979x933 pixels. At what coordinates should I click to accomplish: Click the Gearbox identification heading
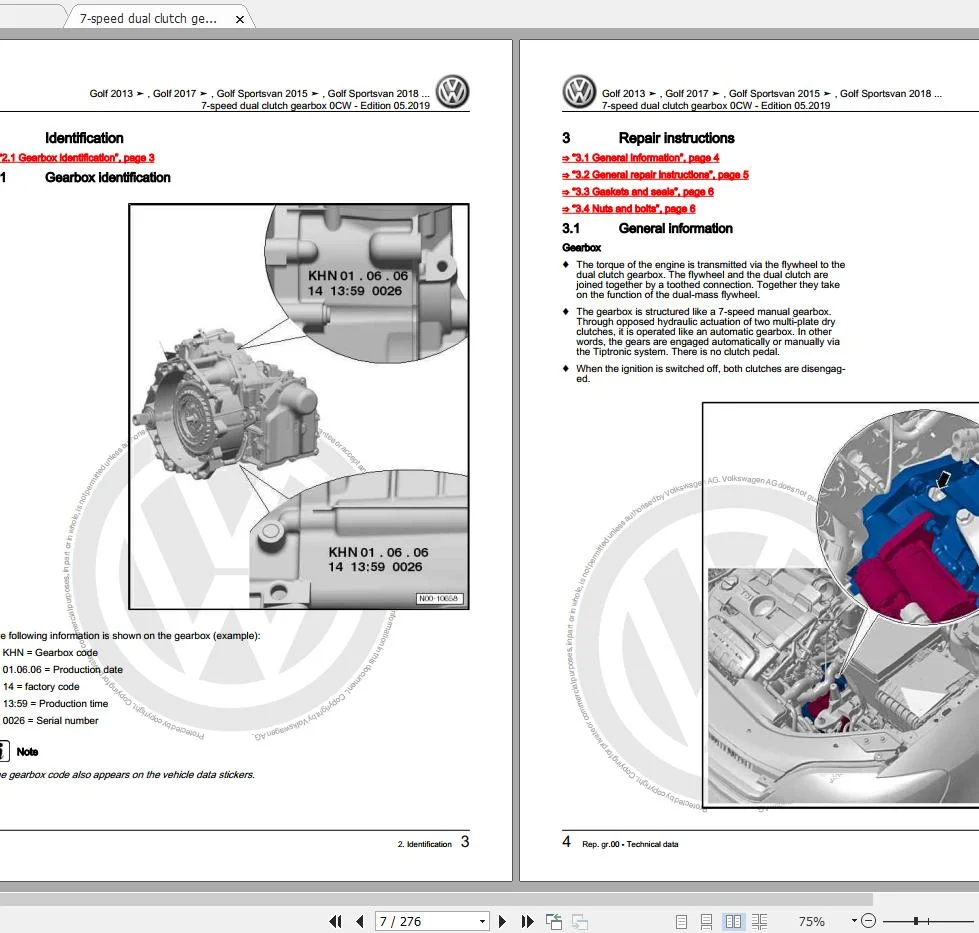tap(107, 177)
